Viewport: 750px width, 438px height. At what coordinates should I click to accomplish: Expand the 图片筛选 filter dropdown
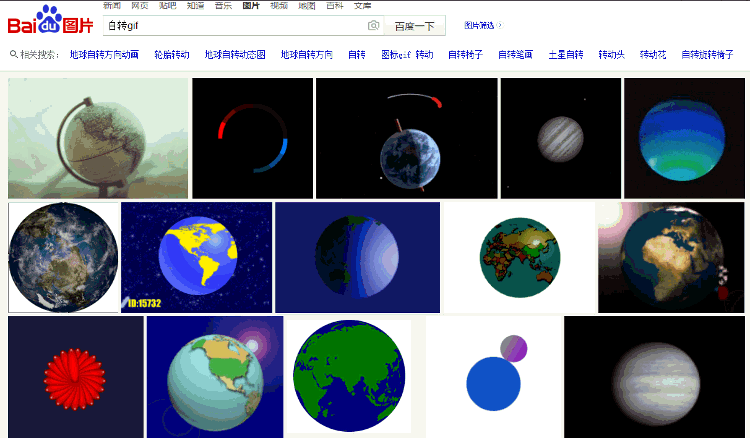[483, 25]
